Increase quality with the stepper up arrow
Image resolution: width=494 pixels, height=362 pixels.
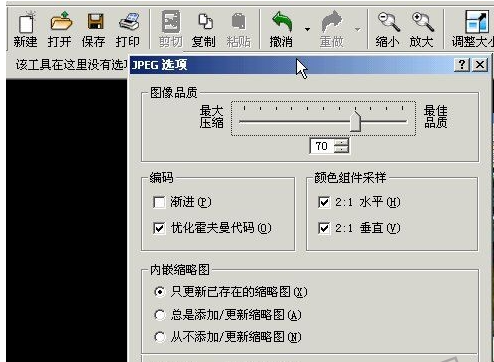[341, 142]
